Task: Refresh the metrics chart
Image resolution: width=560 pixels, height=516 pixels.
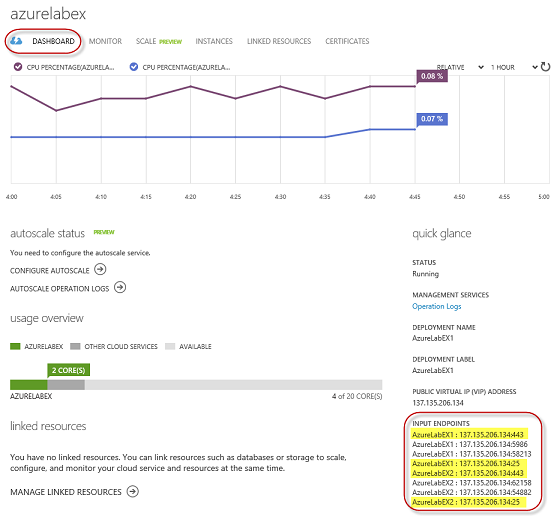Action: [x=545, y=67]
